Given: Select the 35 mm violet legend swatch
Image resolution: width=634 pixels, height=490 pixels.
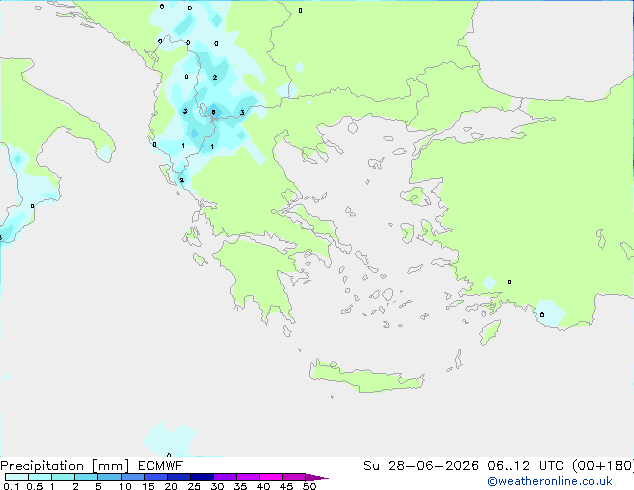Looking at the screenshot, I should pyautogui.click(x=248, y=477).
